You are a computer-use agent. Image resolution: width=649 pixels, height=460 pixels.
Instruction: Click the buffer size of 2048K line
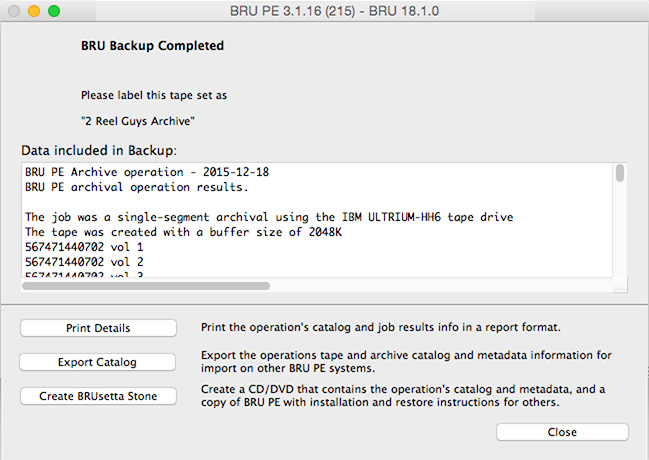(x=183, y=232)
